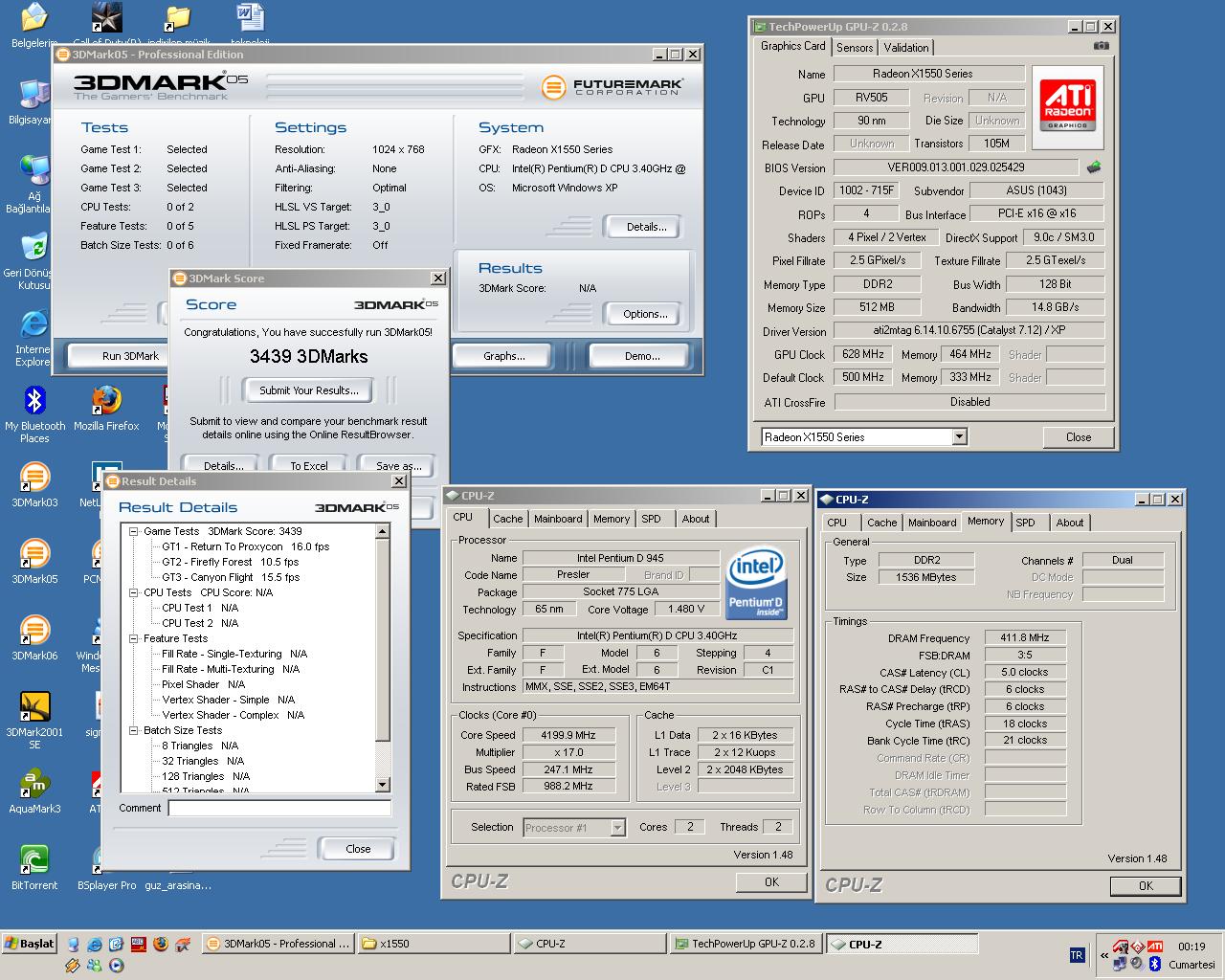Click the Result Details vertical scrollbar thumb

pyautogui.click(x=383, y=640)
